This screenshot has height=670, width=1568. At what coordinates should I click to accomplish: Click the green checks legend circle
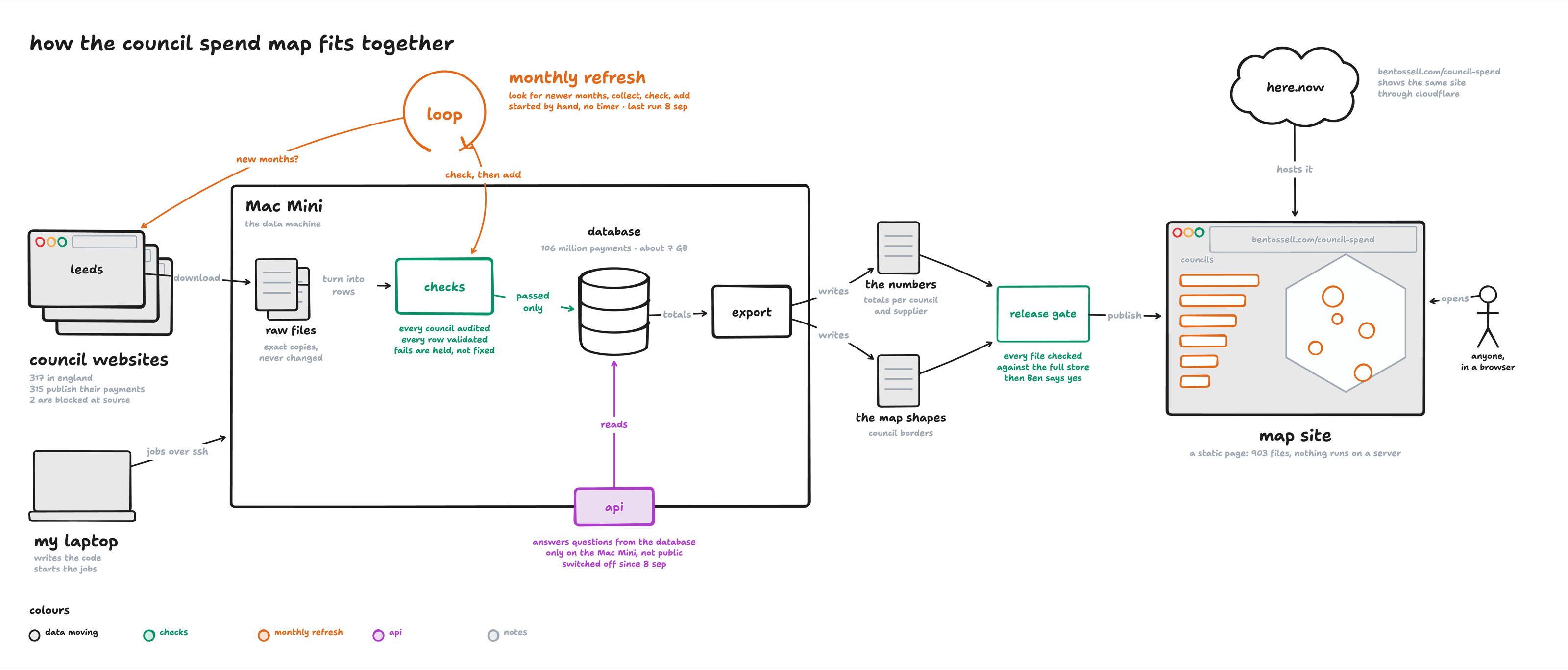149,635
